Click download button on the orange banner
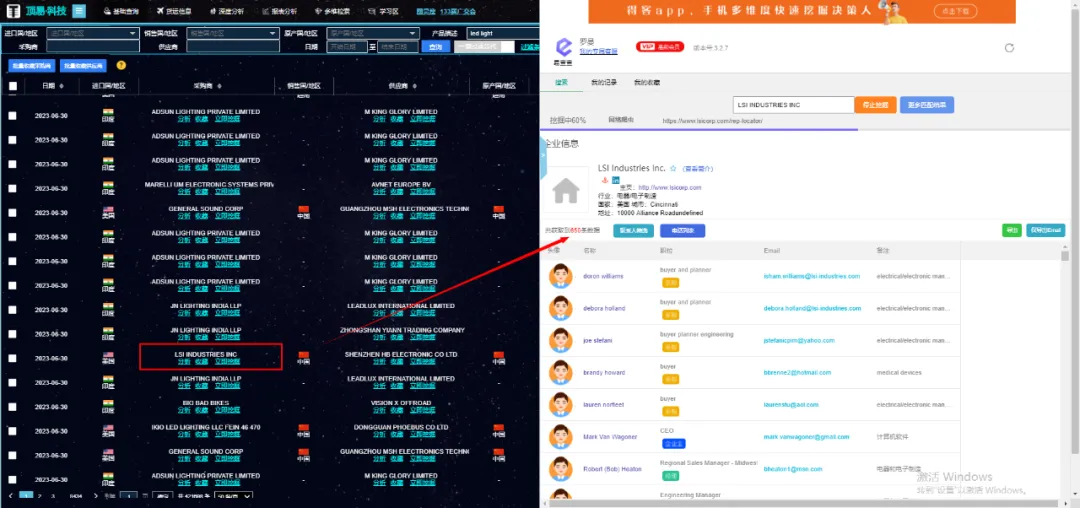The image size is (1080, 508). point(955,11)
